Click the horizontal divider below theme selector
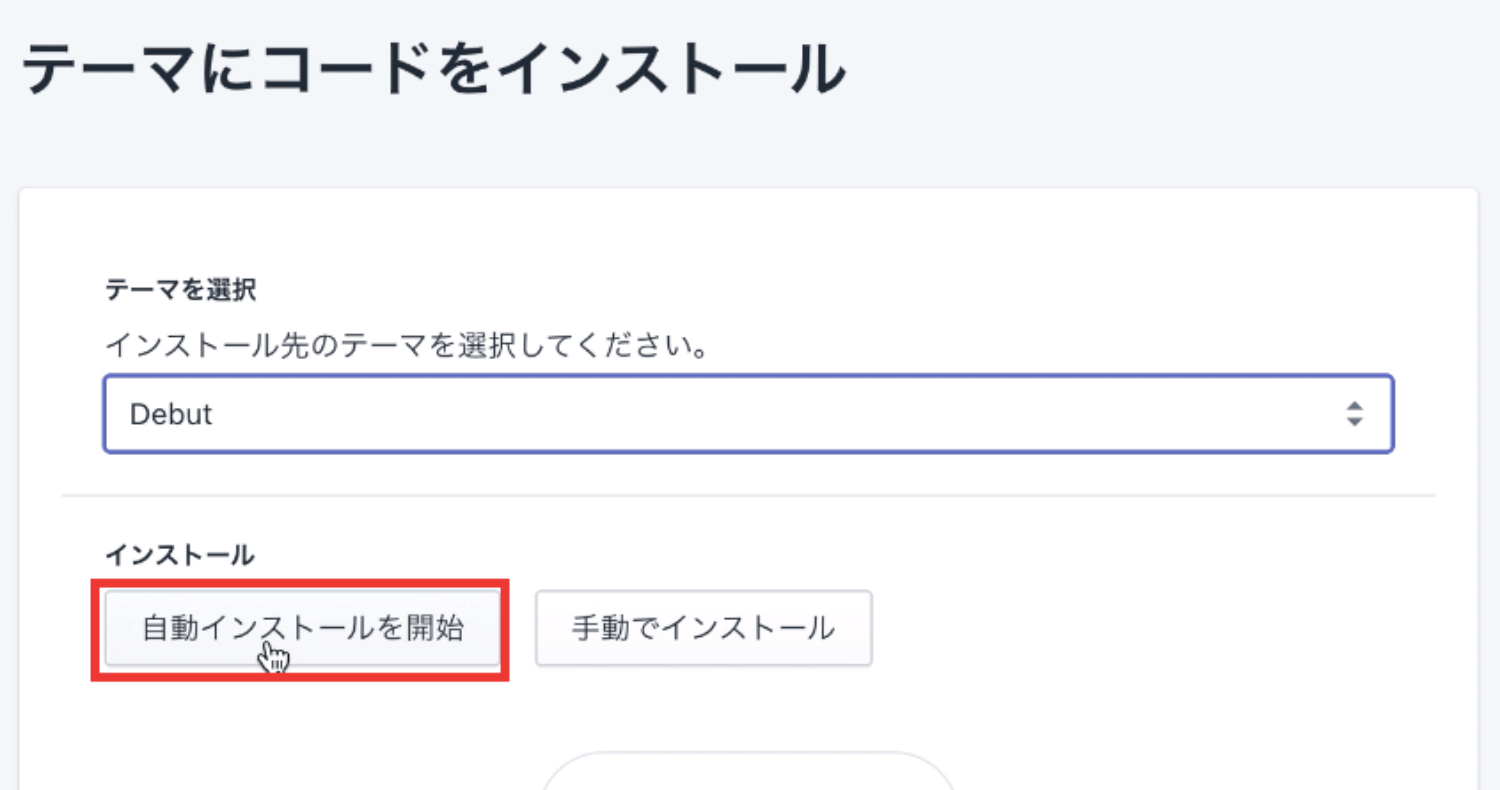The height and width of the screenshot is (790, 1500). click(748, 496)
